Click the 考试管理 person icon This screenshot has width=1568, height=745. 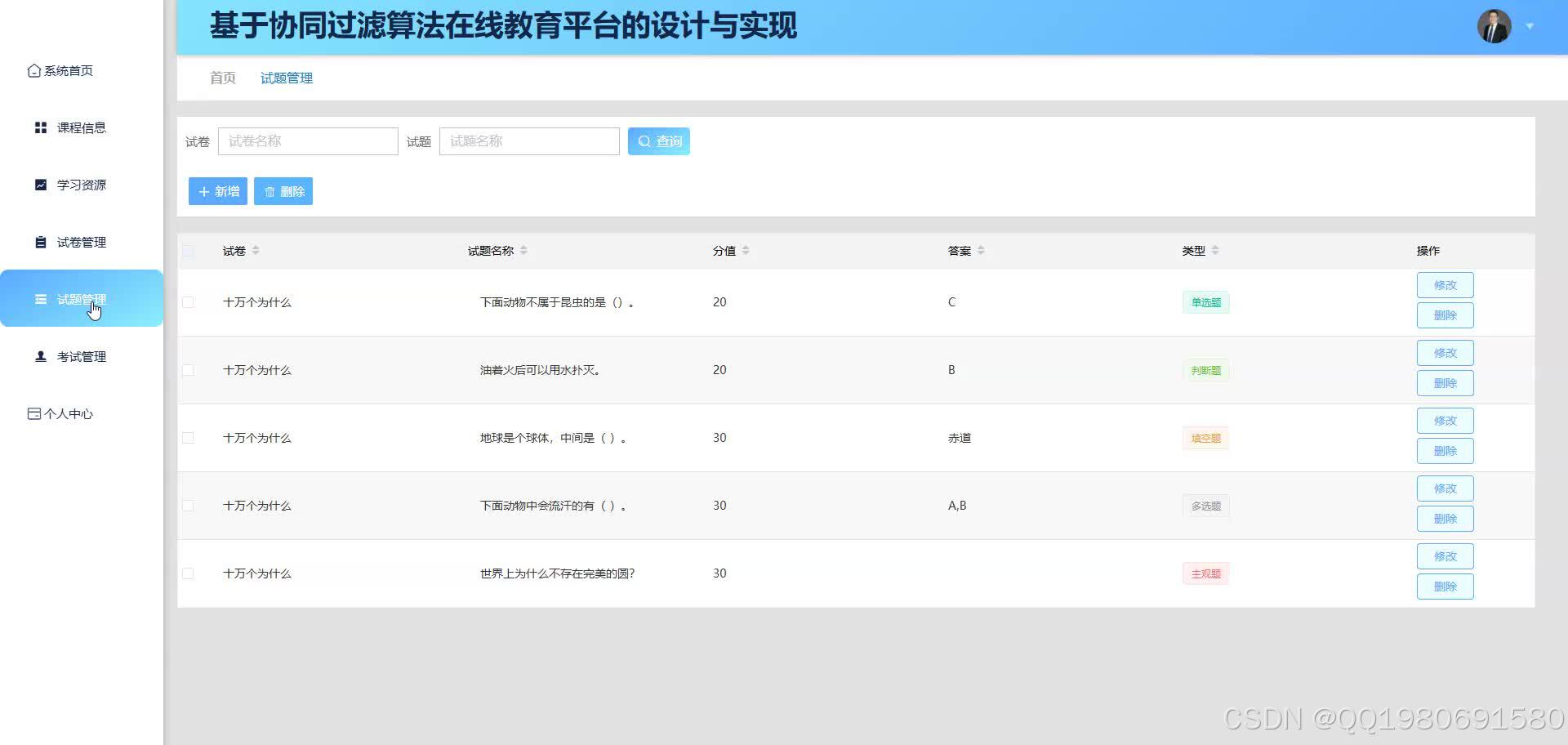40,356
